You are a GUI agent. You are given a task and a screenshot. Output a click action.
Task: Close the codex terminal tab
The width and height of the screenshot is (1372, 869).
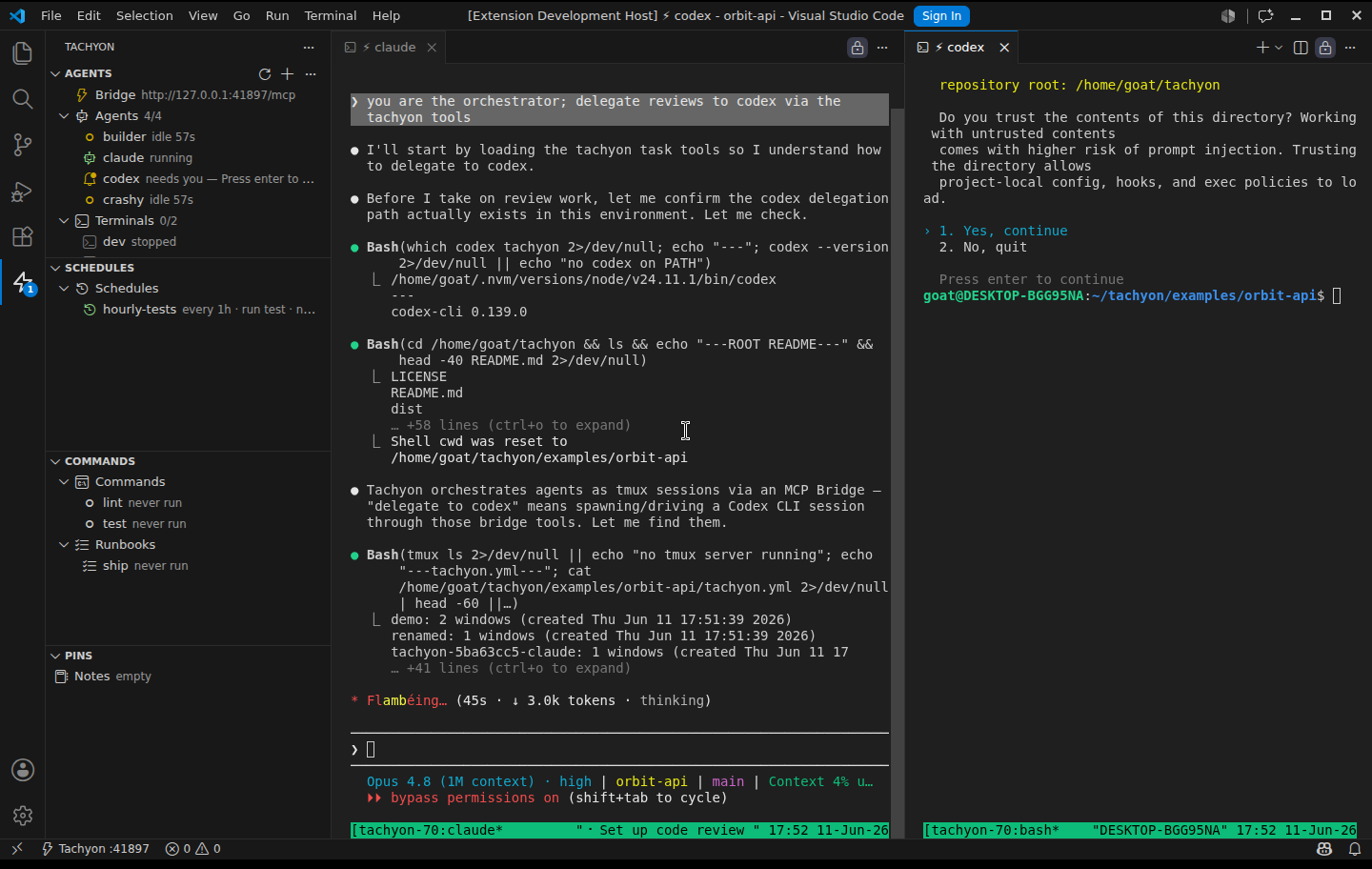click(1004, 48)
